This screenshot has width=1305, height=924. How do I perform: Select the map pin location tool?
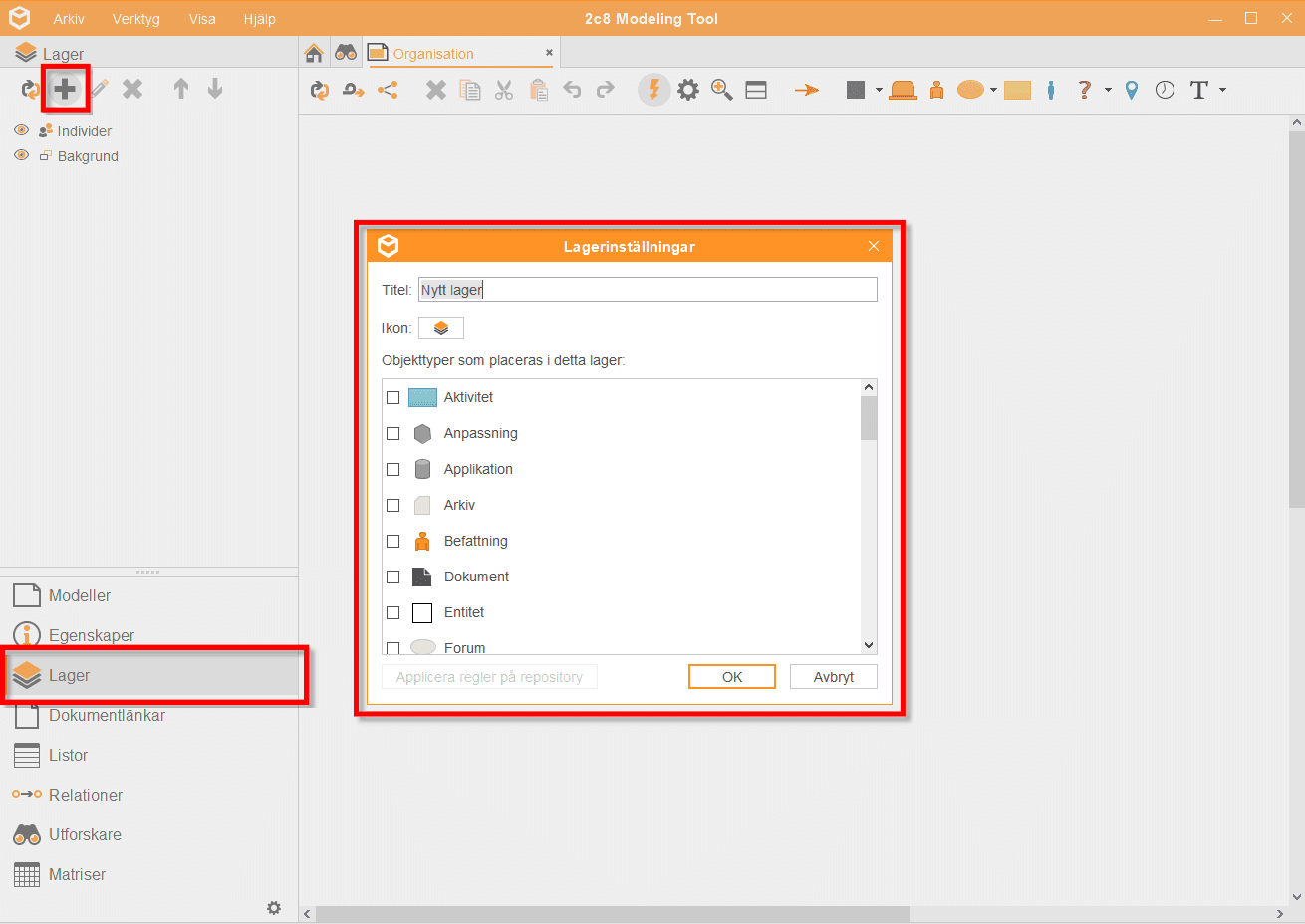pyautogui.click(x=1132, y=91)
